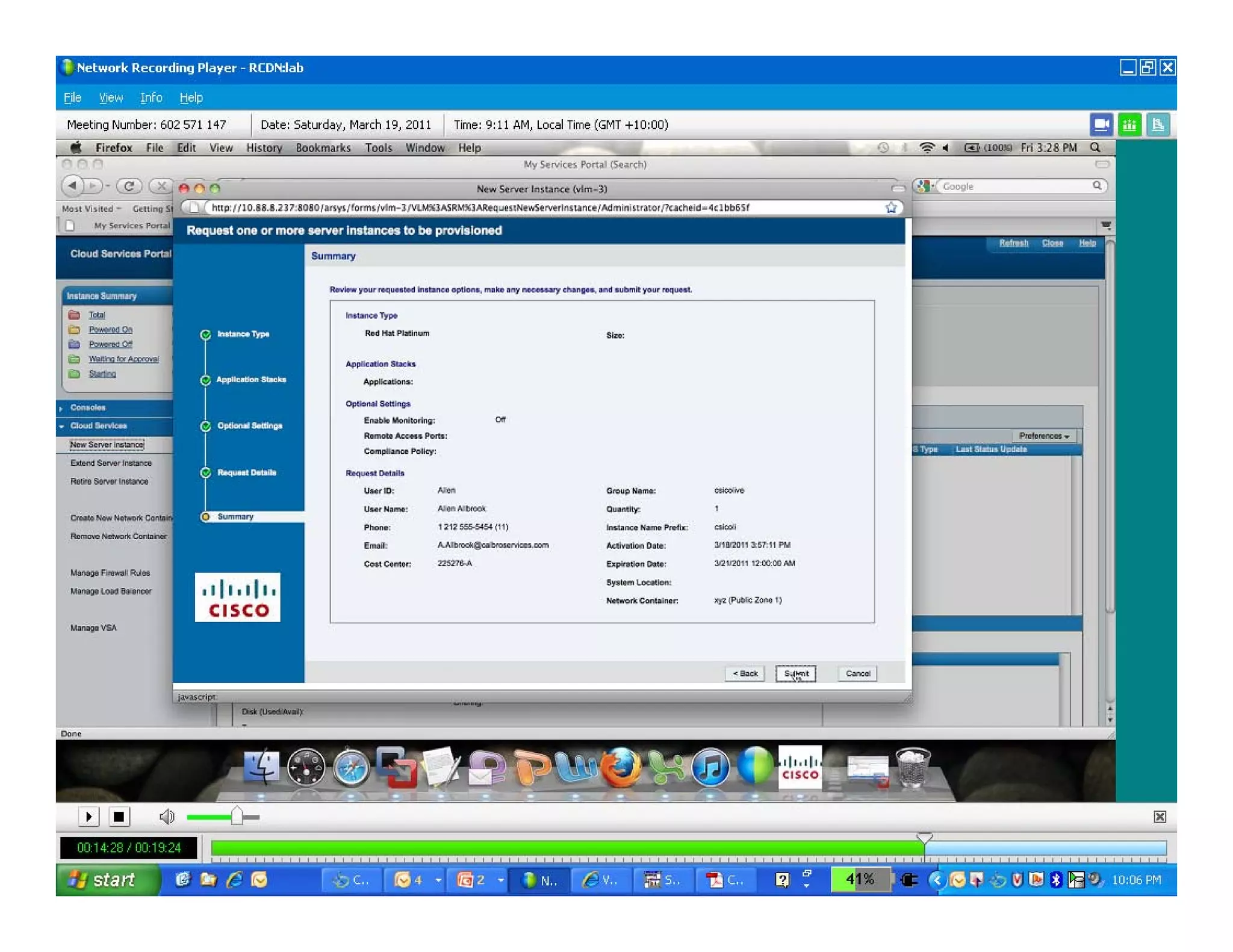Select New Server Instance in sidebar
Viewport: 1233px width, 952px height.
click(x=107, y=445)
